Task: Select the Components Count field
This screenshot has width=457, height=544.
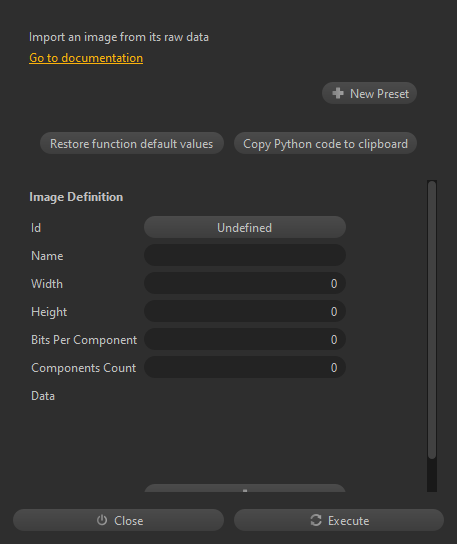Action: coord(245,367)
